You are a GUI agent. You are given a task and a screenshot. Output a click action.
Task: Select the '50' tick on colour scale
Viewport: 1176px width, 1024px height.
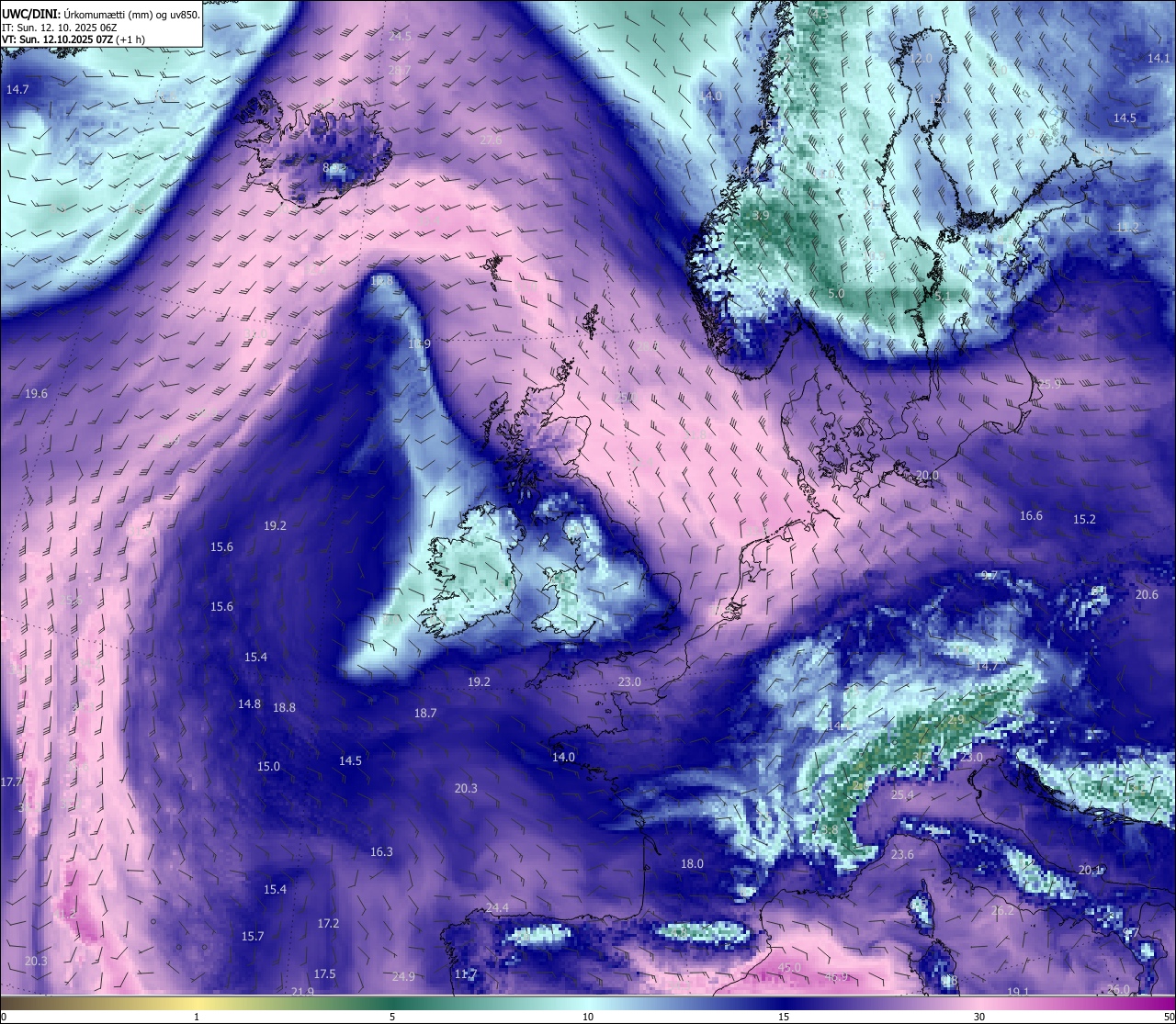1169,1017
